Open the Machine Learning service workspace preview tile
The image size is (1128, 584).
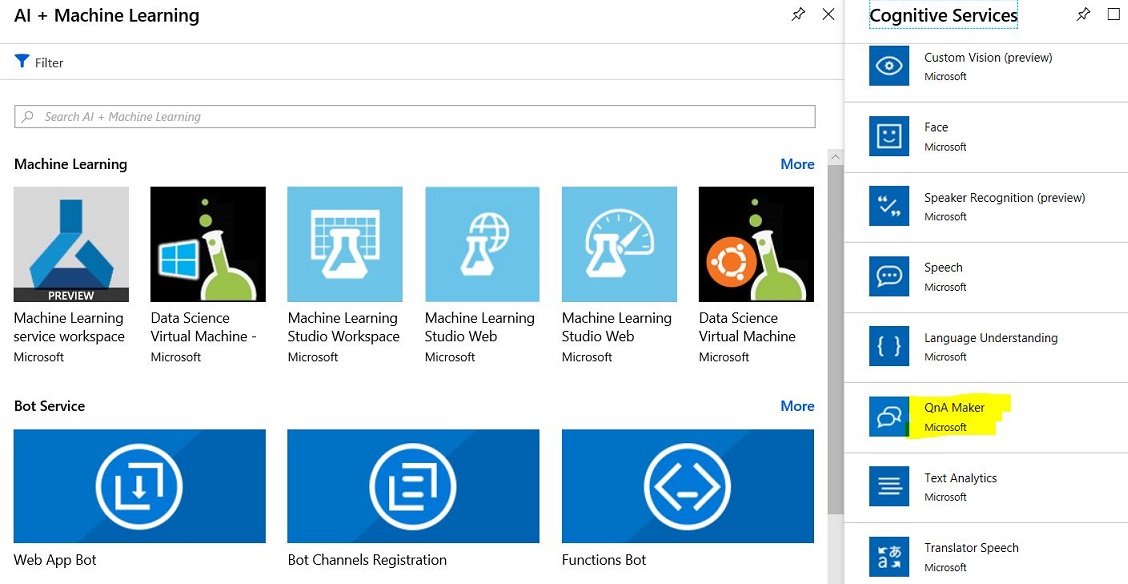(71, 245)
